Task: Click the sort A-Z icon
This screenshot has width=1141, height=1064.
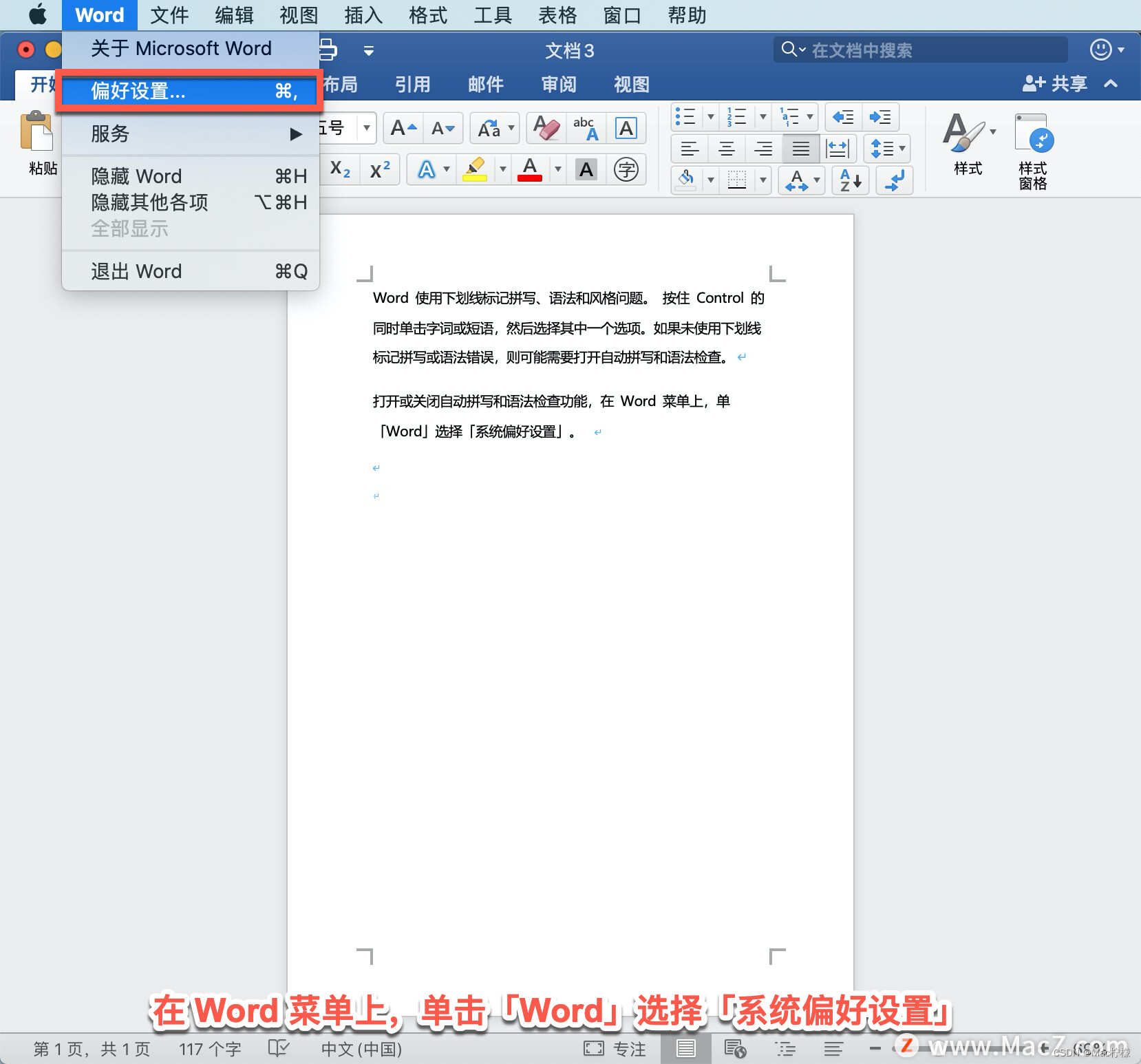Action: tap(851, 180)
